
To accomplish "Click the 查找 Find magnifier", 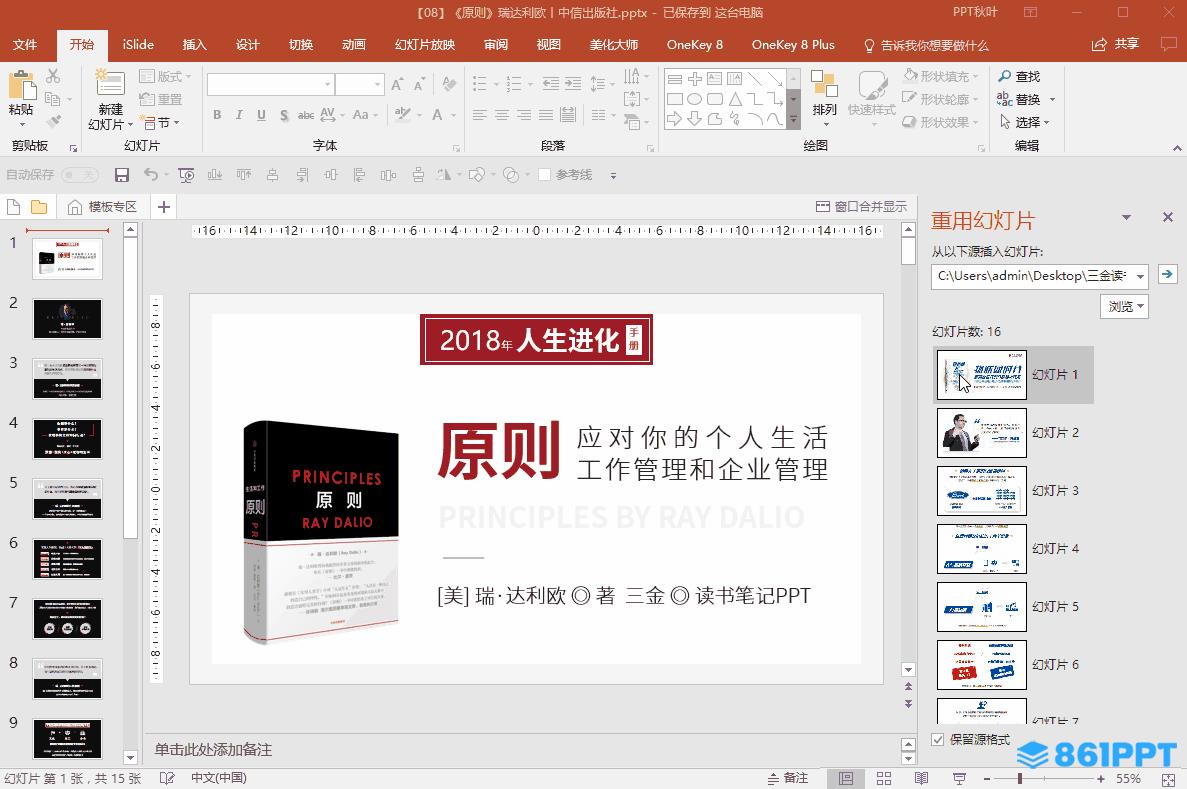I will click(1018, 76).
